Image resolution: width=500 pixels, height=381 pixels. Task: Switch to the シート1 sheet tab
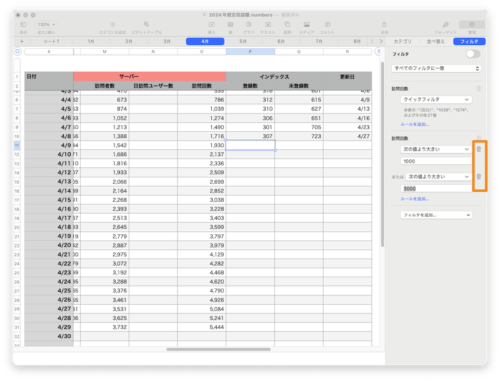coord(52,41)
